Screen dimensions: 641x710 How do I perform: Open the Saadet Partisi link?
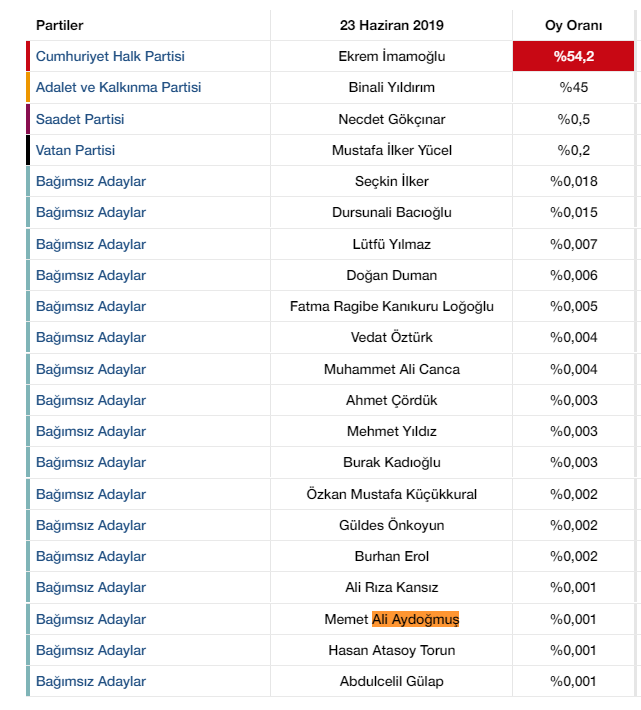[80, 119]
